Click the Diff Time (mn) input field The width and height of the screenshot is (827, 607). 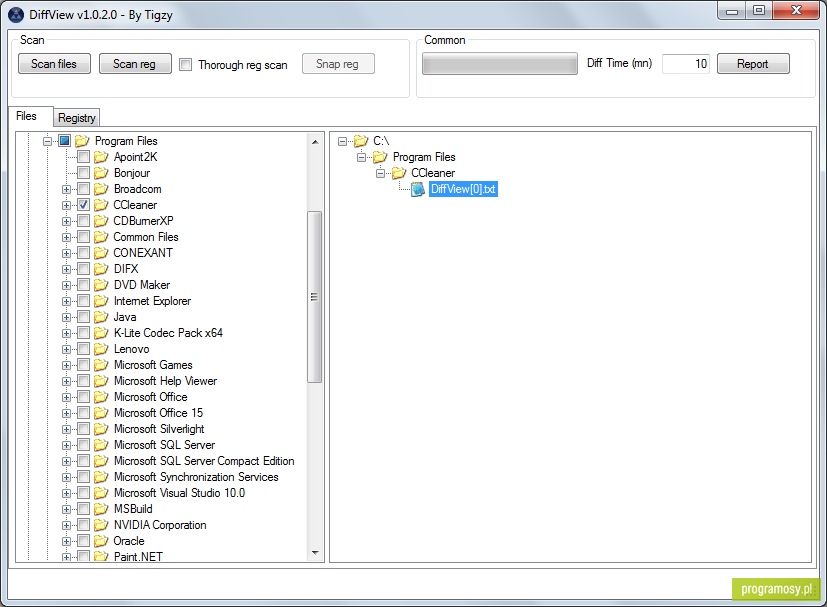click(686, 64)
